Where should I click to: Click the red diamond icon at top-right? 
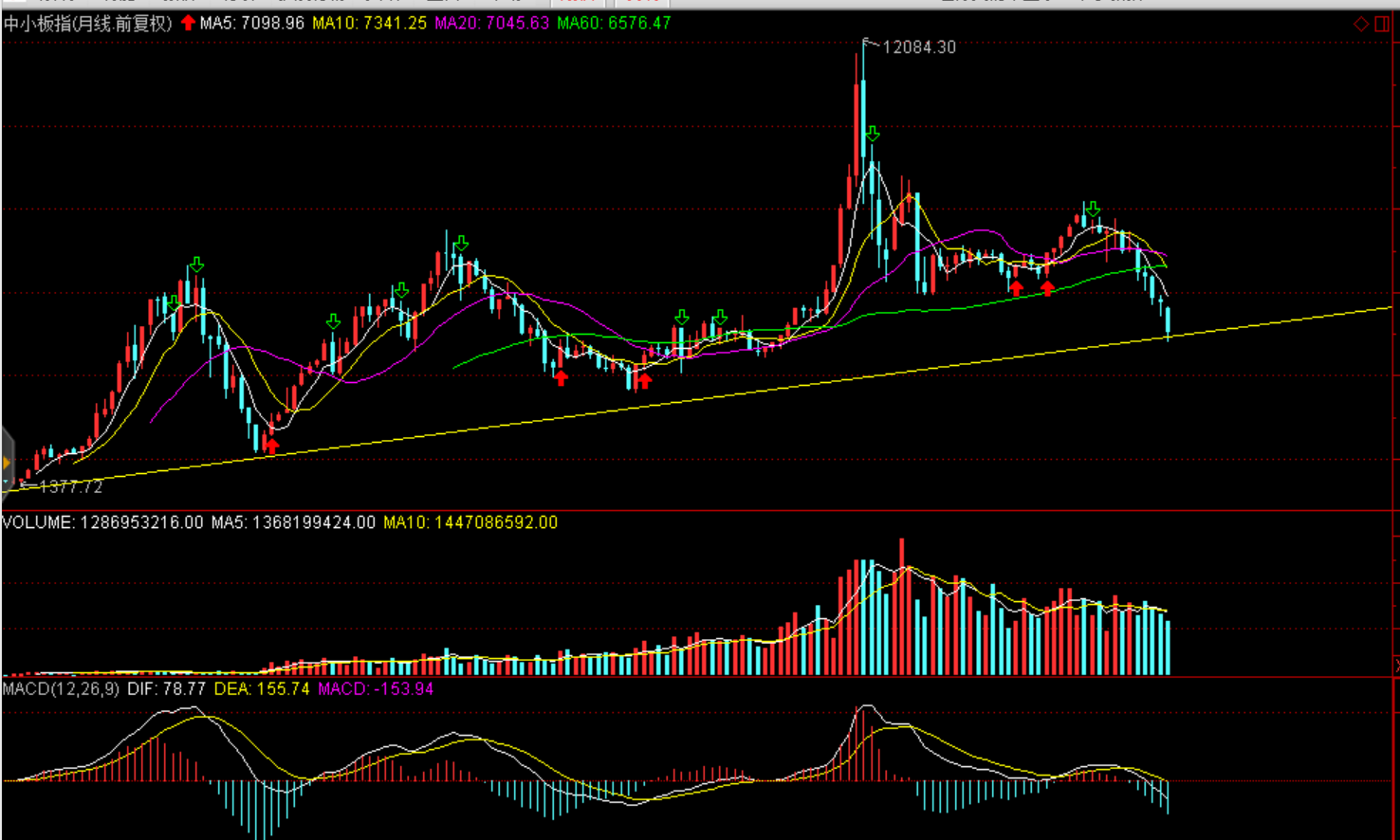1361,24
